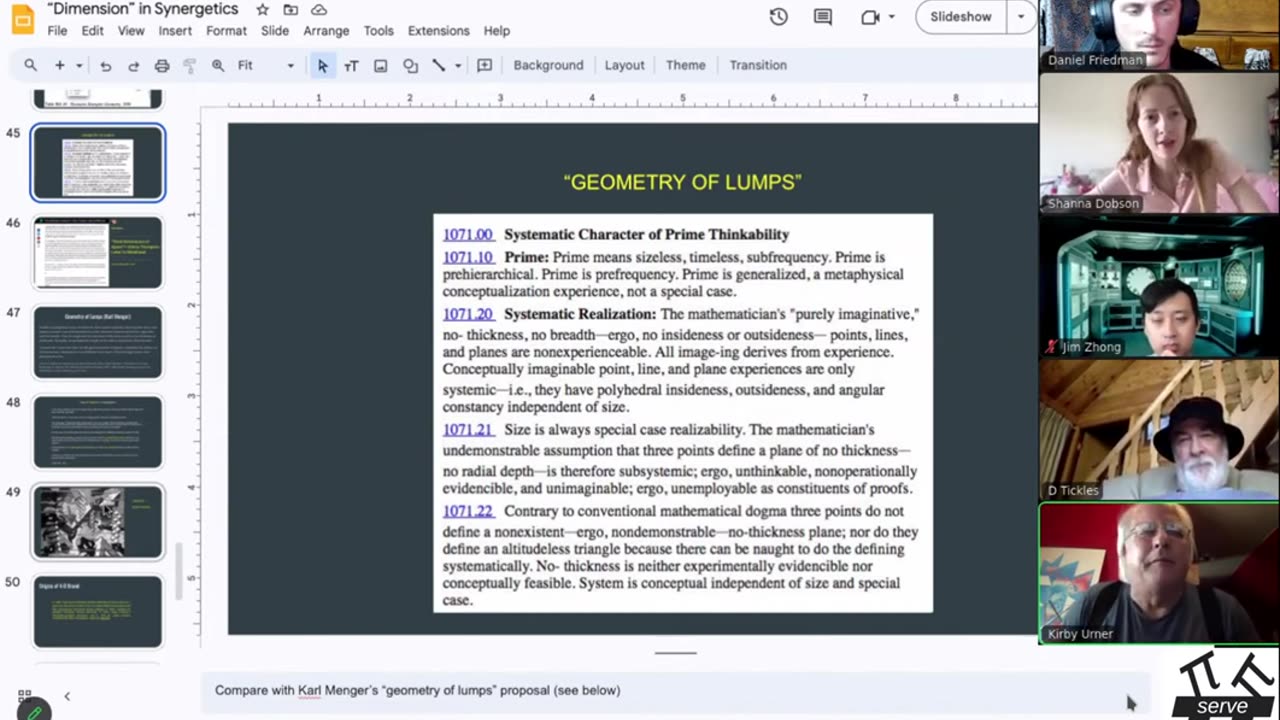Open the comments history icon
The height and width of the screenshot is (720, 1280).
coord(822,17)
